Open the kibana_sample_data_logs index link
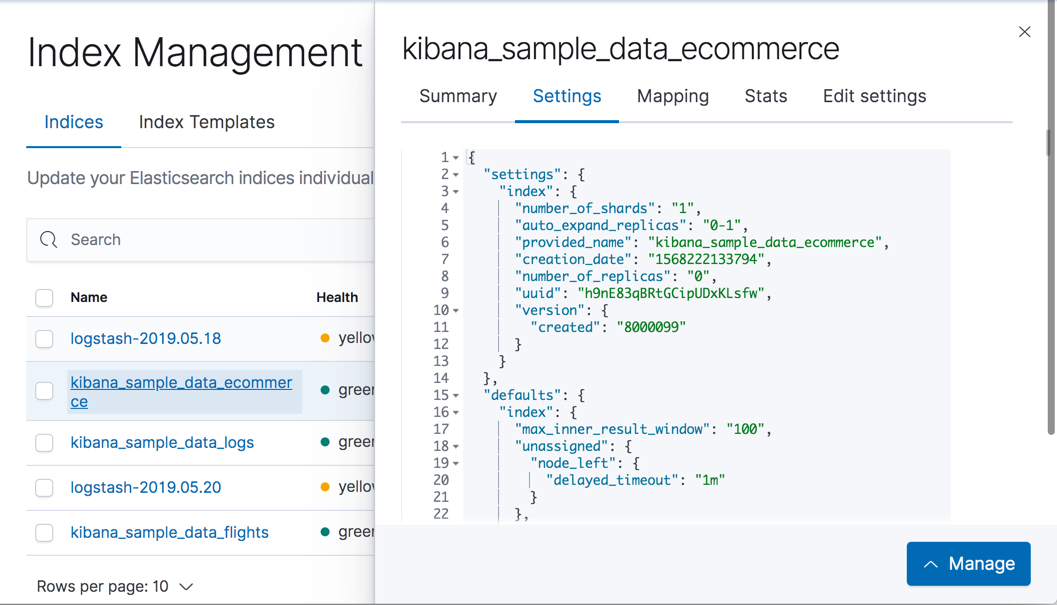Image resolution: width=1057 pixels, height=605 pixels. coord(162,442)
